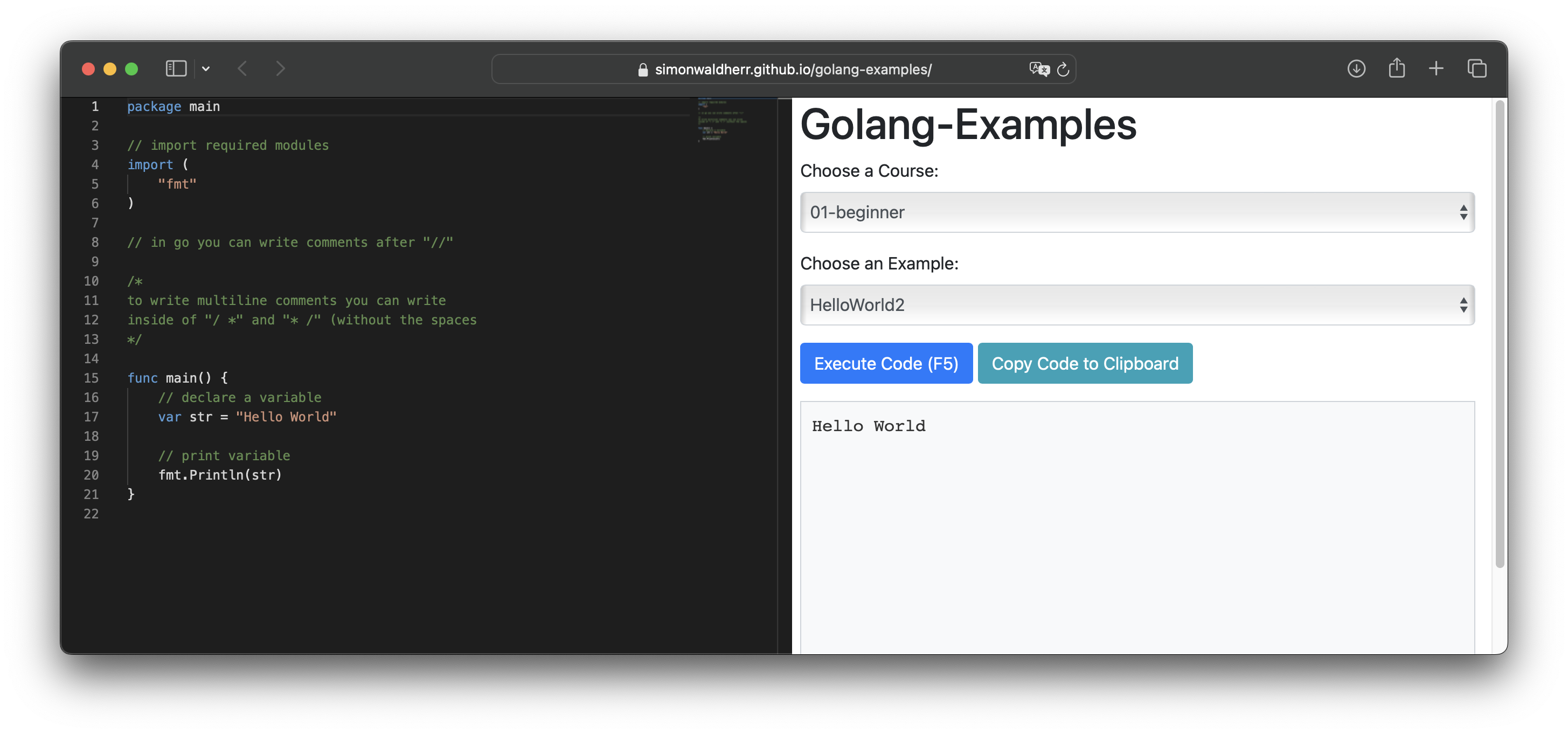Screen dimensions: 1568x734
Task: Click the Golang-Examples heading
Action: (968, 125)
